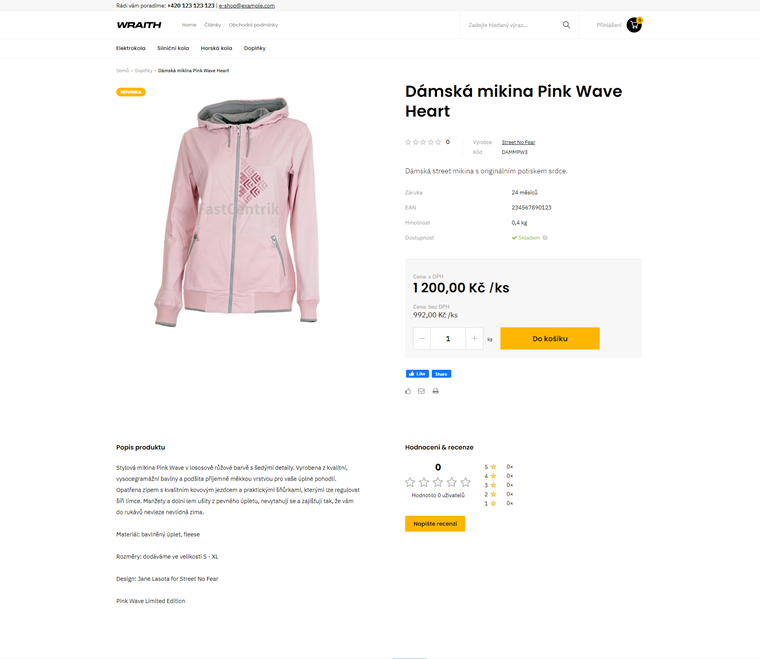Increase quantity with plus button
This screenshot has width=760, height=659.
pos(474,338)
